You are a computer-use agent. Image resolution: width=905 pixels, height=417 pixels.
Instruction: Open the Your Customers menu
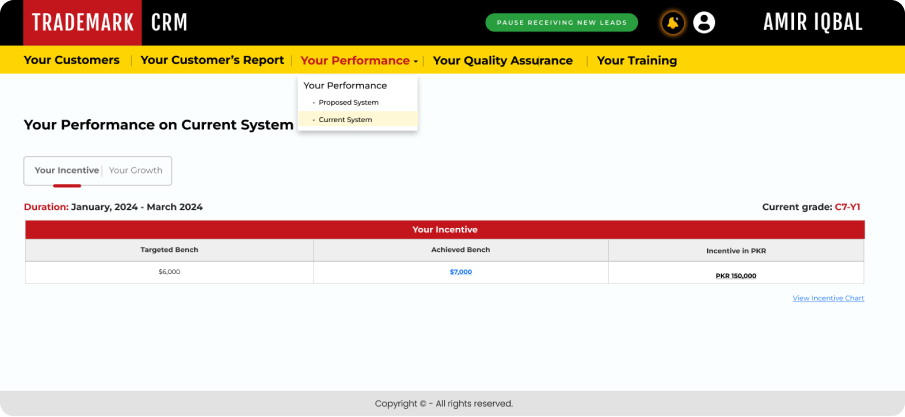71,60
